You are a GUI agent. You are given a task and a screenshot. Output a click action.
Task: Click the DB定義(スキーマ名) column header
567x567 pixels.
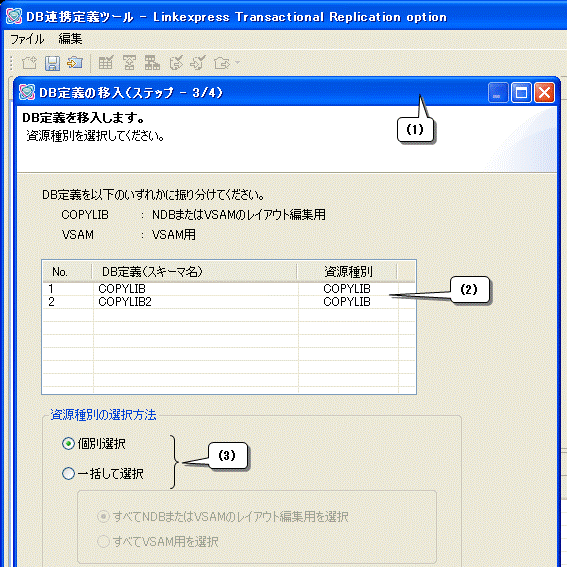(x=195, y=272)
